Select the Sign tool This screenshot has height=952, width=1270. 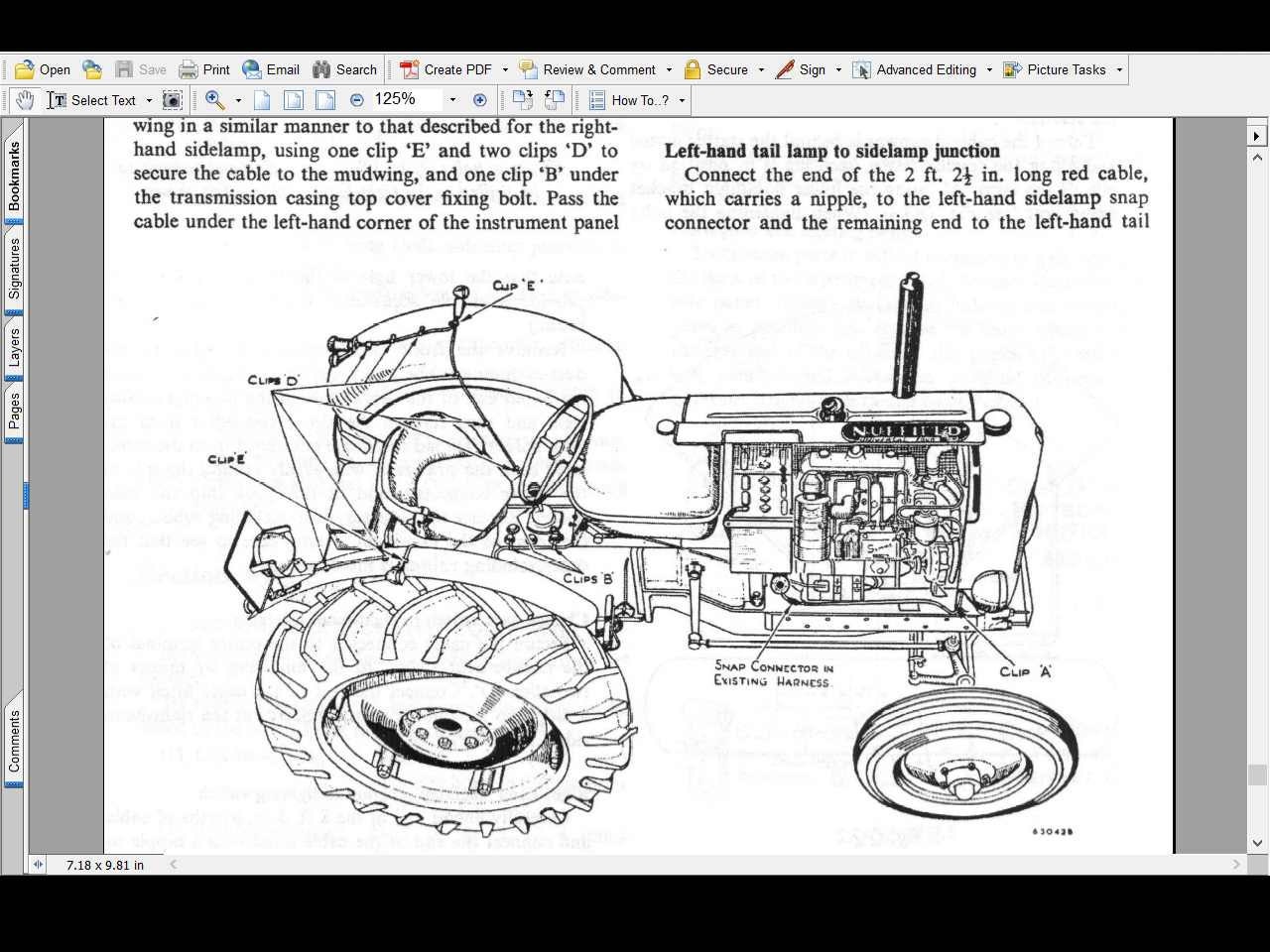pos(809,69)
